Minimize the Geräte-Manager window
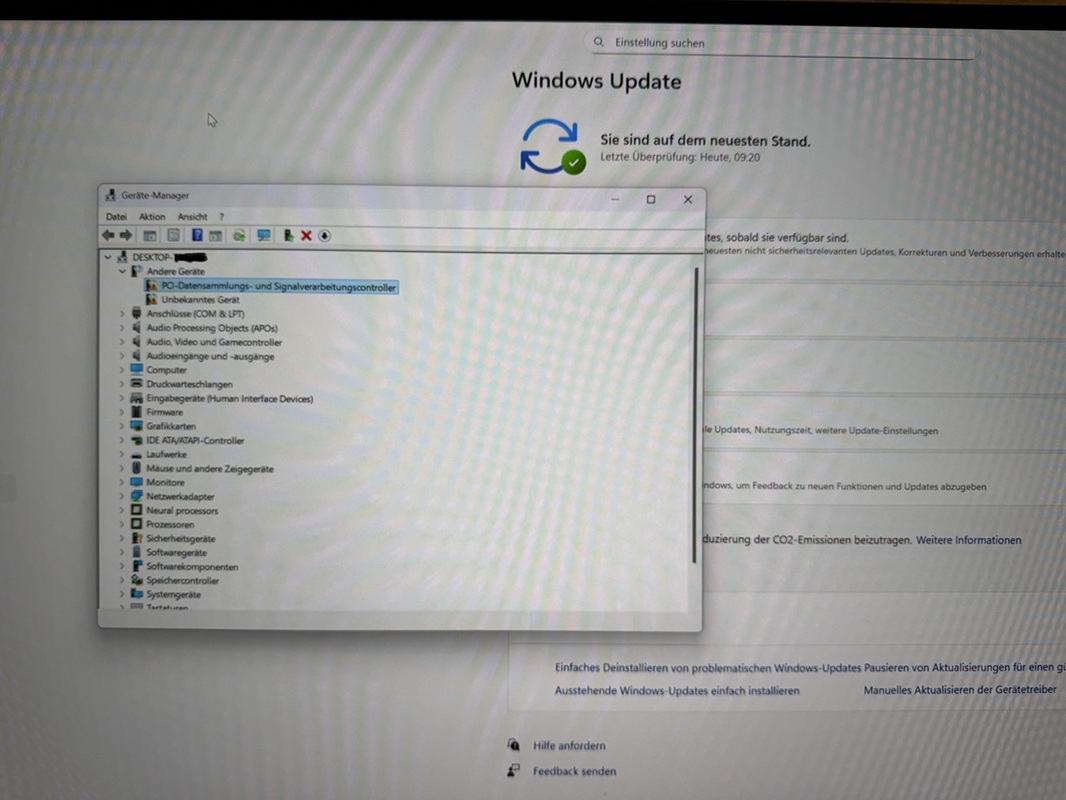This screenshot has width=1066, height=800. pos(615,199)
